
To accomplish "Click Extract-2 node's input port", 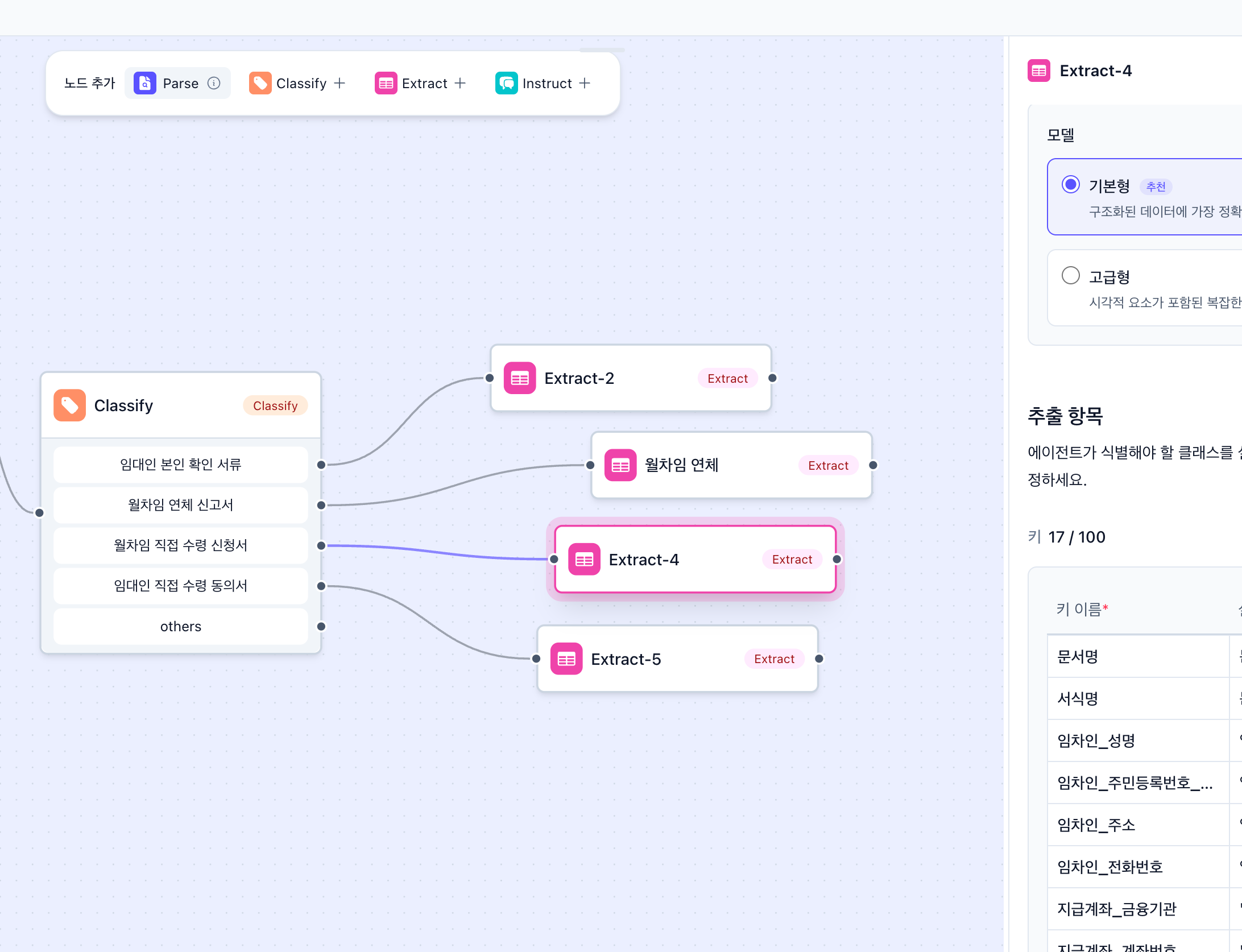I will click(490, 378).
